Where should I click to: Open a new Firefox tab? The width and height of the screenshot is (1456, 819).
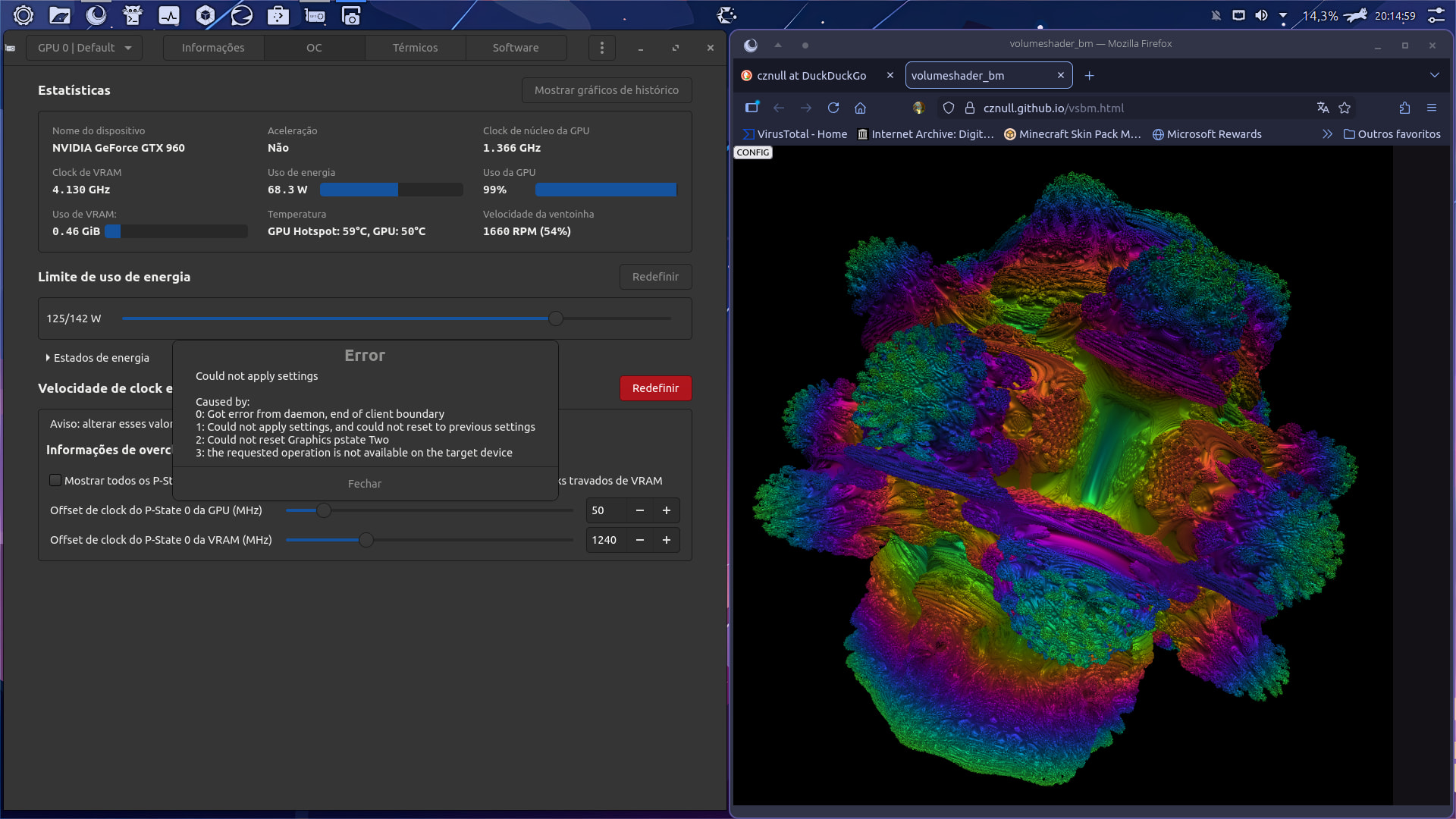pos(1089,75)
